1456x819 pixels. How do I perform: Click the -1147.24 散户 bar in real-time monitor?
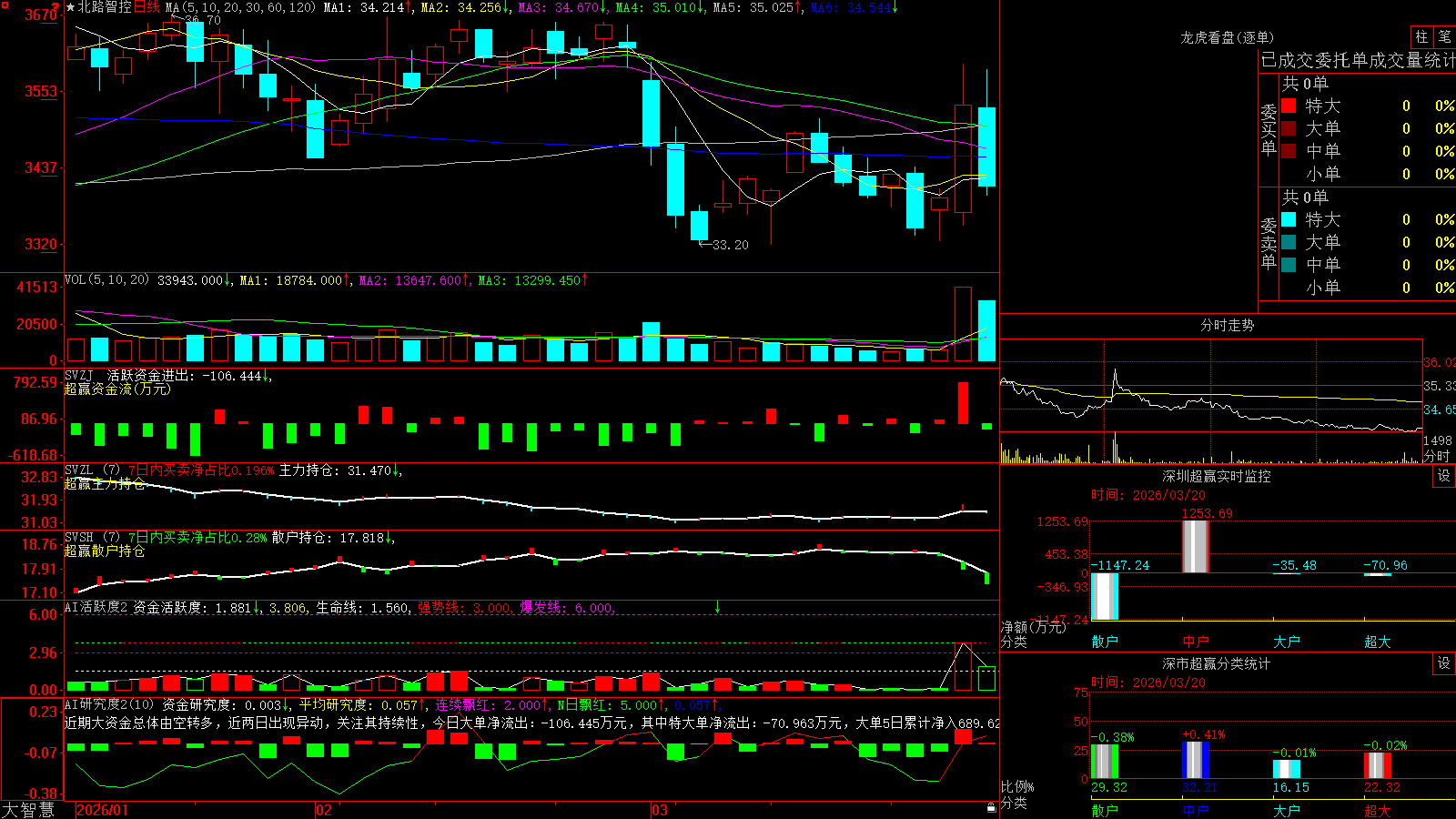tap(1104, 597)
